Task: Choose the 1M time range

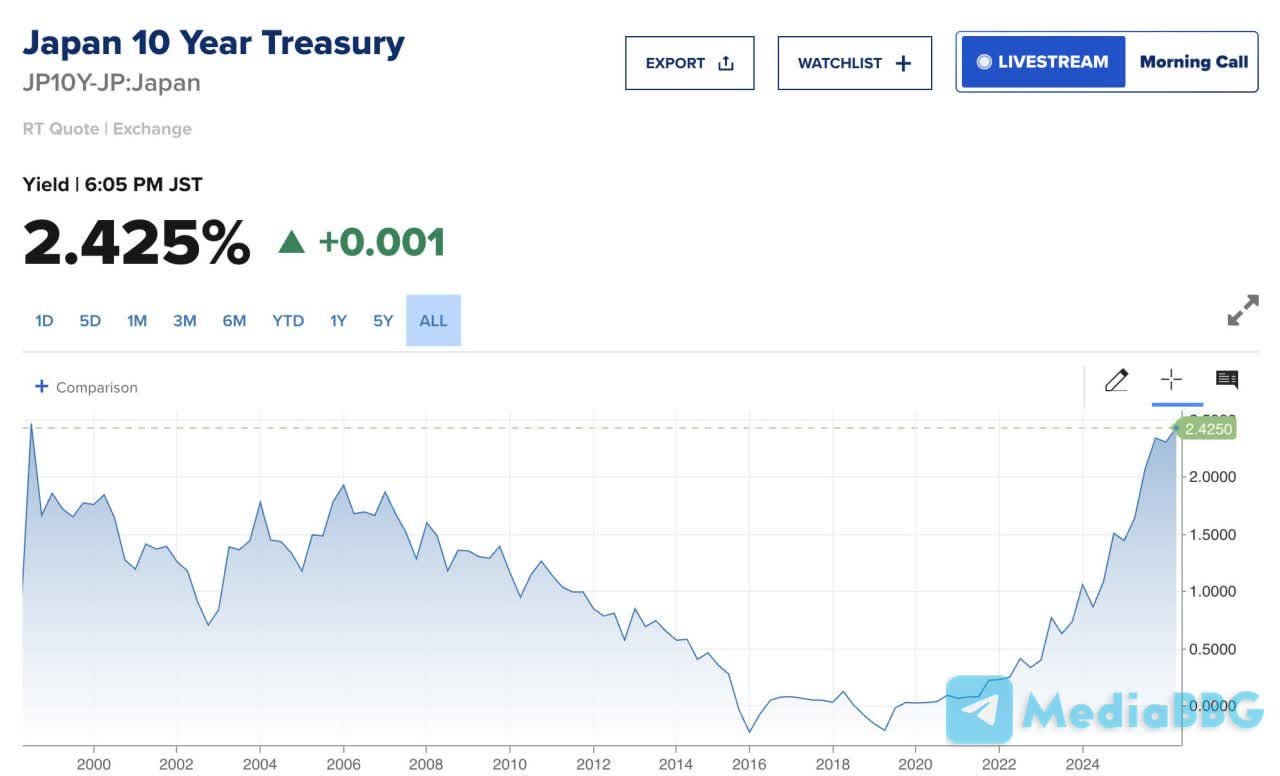Action: click(137, 321)
